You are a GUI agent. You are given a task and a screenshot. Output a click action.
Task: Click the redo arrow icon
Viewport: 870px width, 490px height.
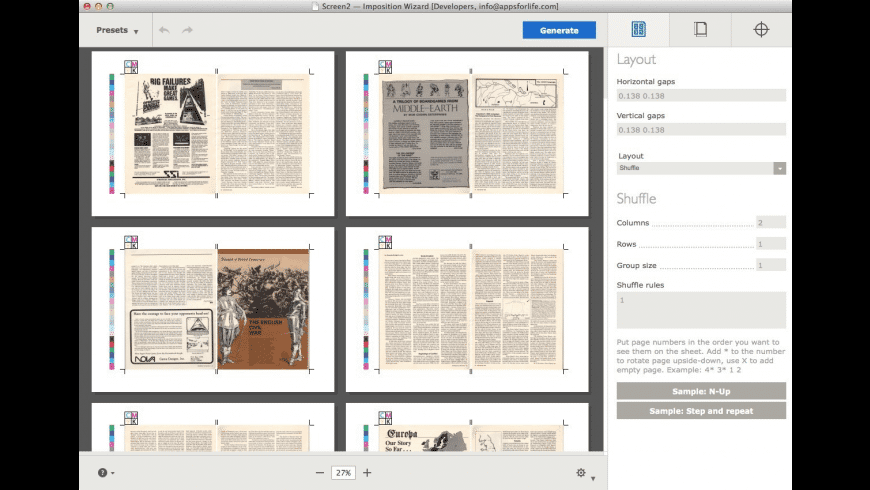[x=188, y=30]
